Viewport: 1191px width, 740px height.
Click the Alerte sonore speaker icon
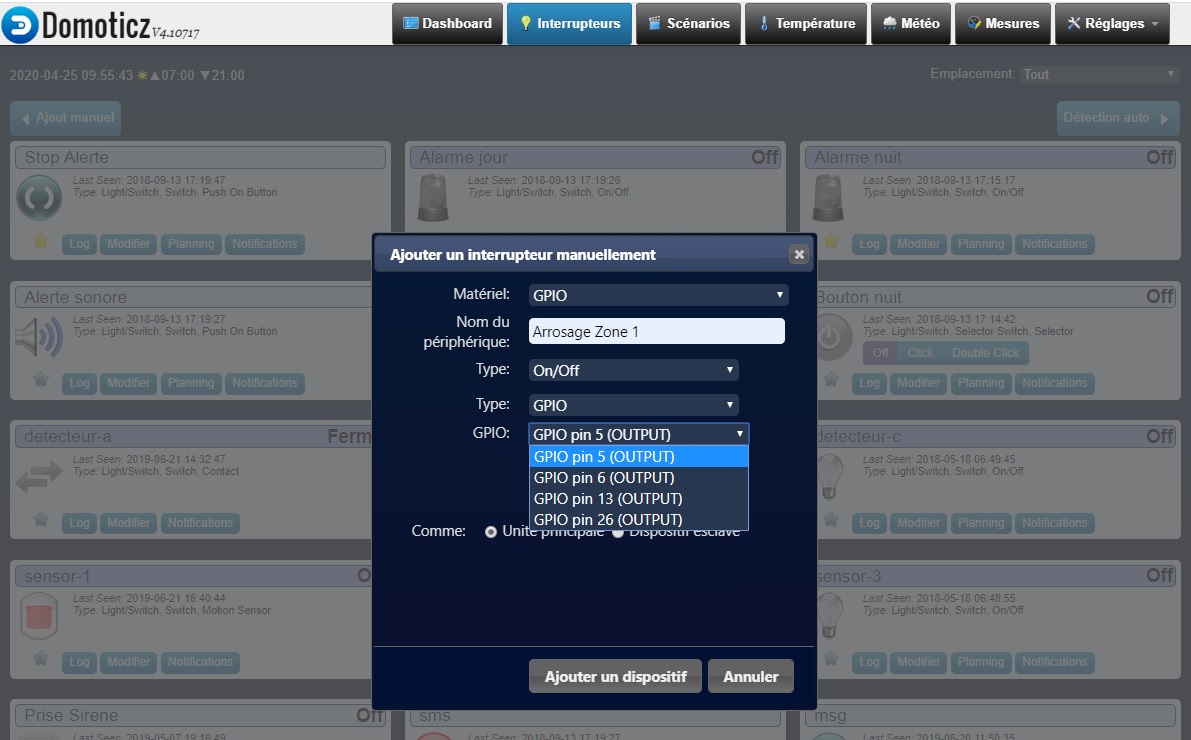point(40,338)
